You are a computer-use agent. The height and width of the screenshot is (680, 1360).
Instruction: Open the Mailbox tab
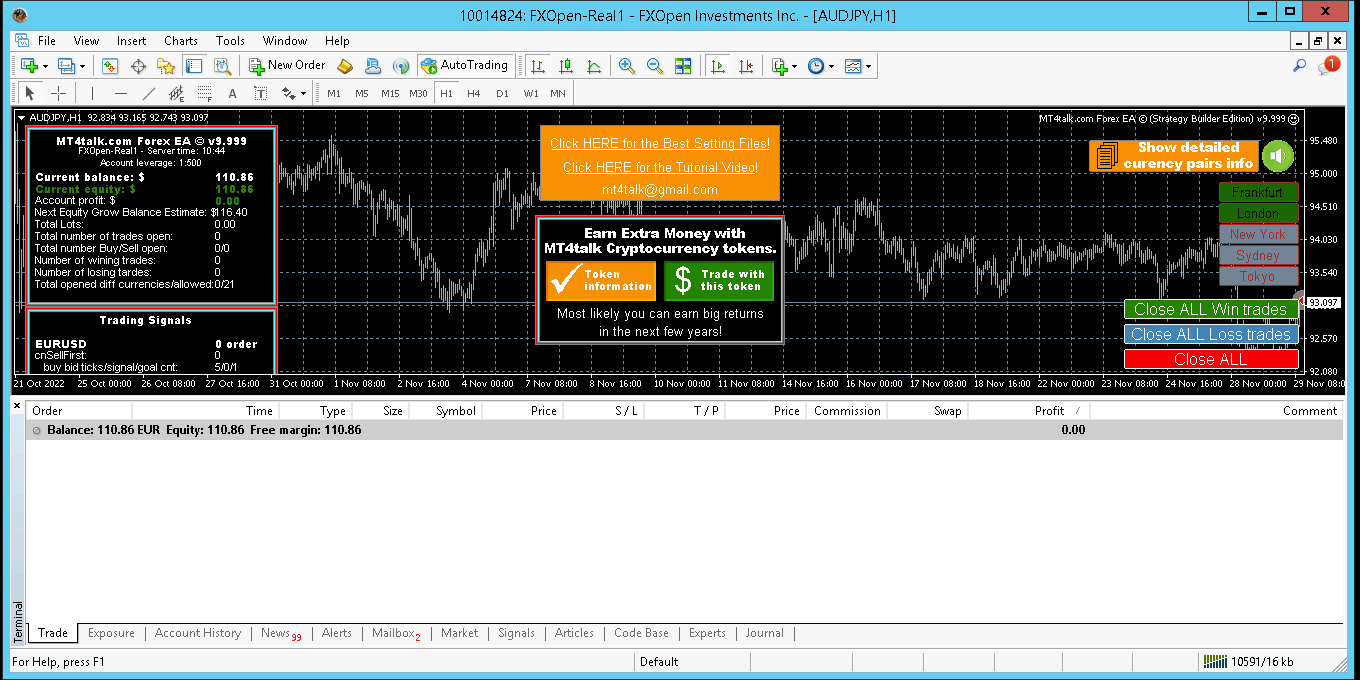click(396, 633)
